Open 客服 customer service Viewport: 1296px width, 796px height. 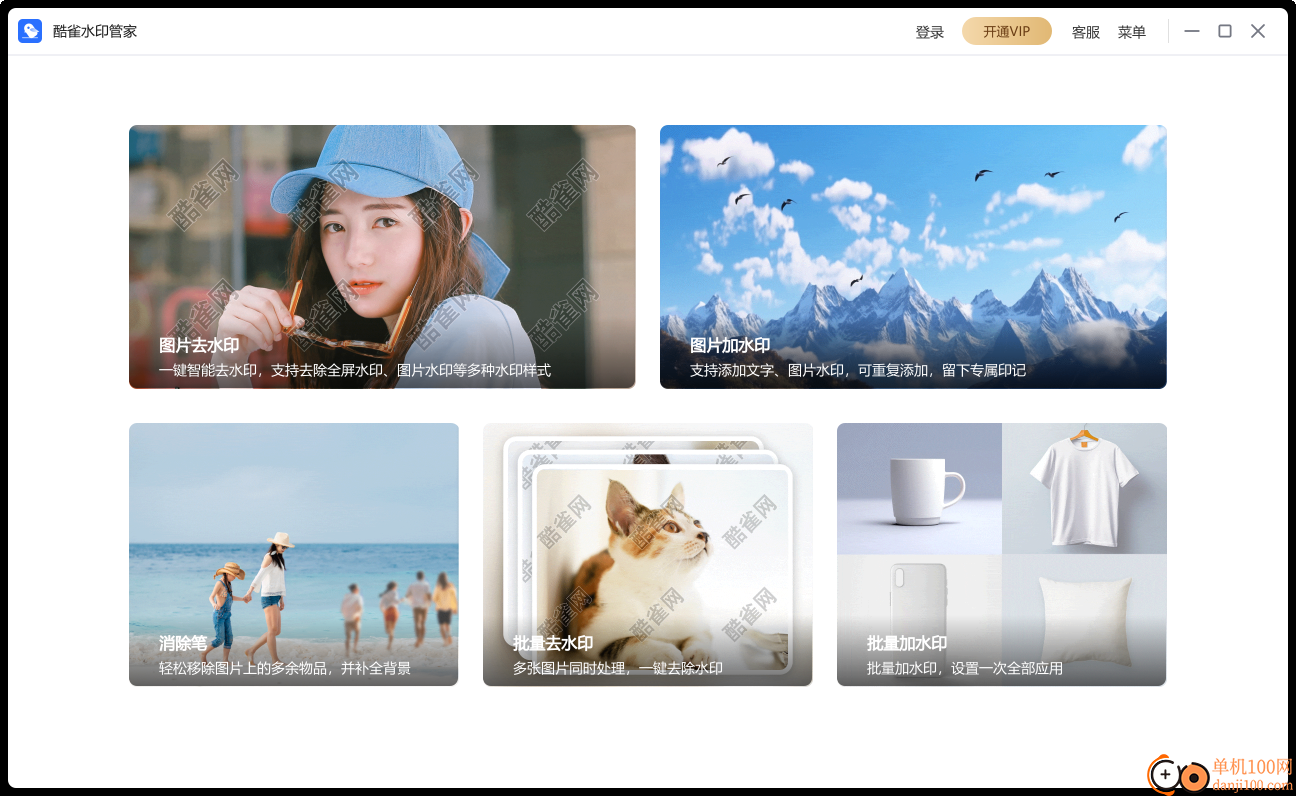(x=1086, y=32)
